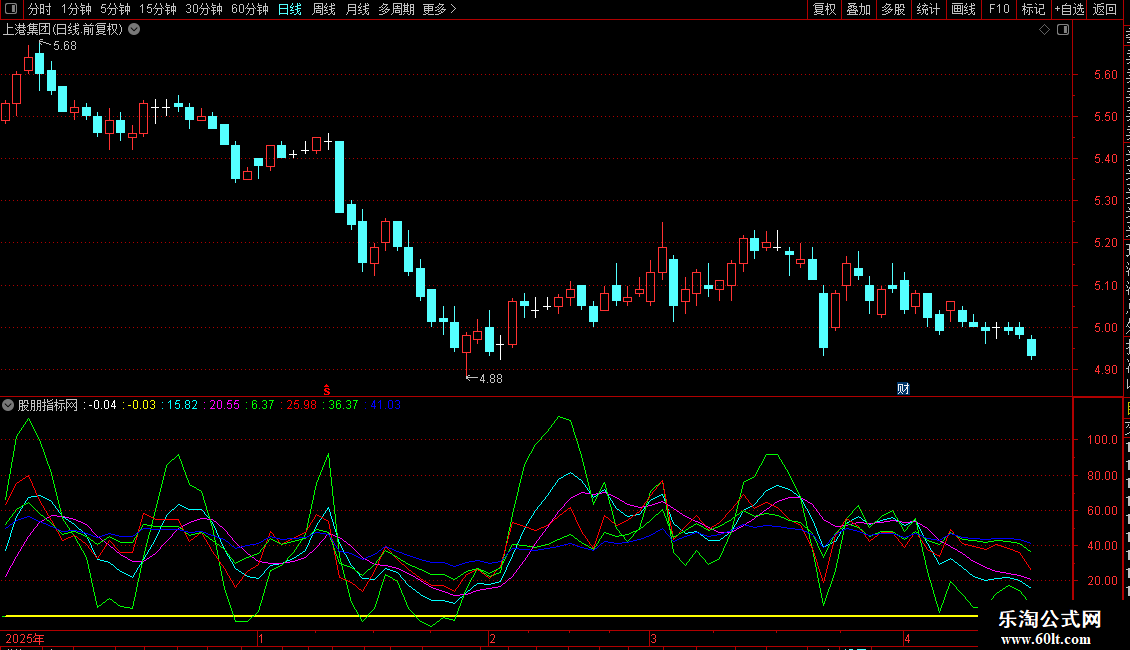Toggle the left sidebar panel icon

pyautogui.click(x=11, y=9)
